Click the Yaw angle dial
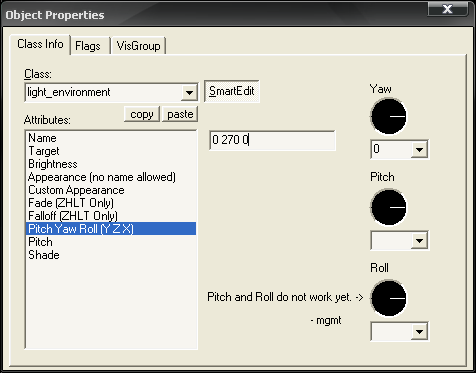 (x=388, y=116)
